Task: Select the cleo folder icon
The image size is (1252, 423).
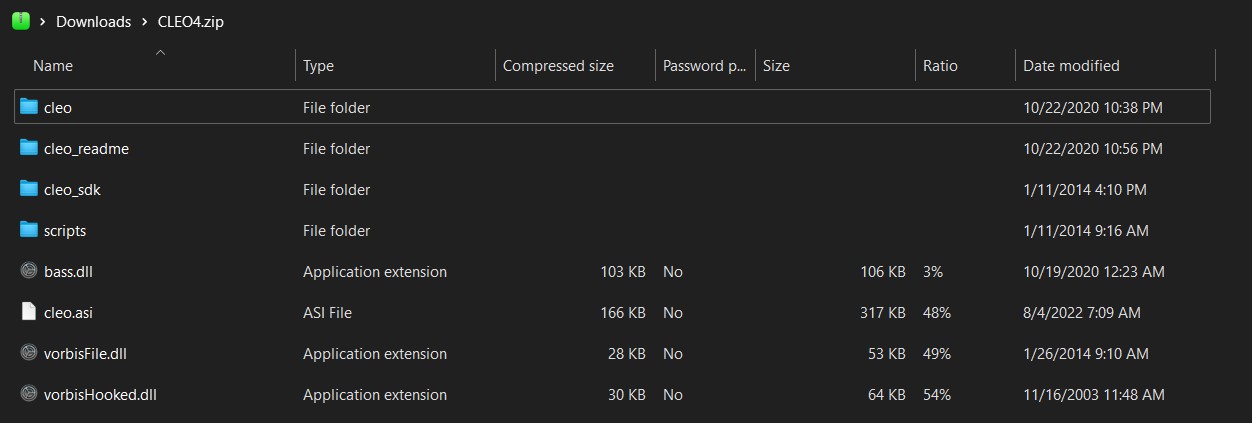Action: [29, 107]
